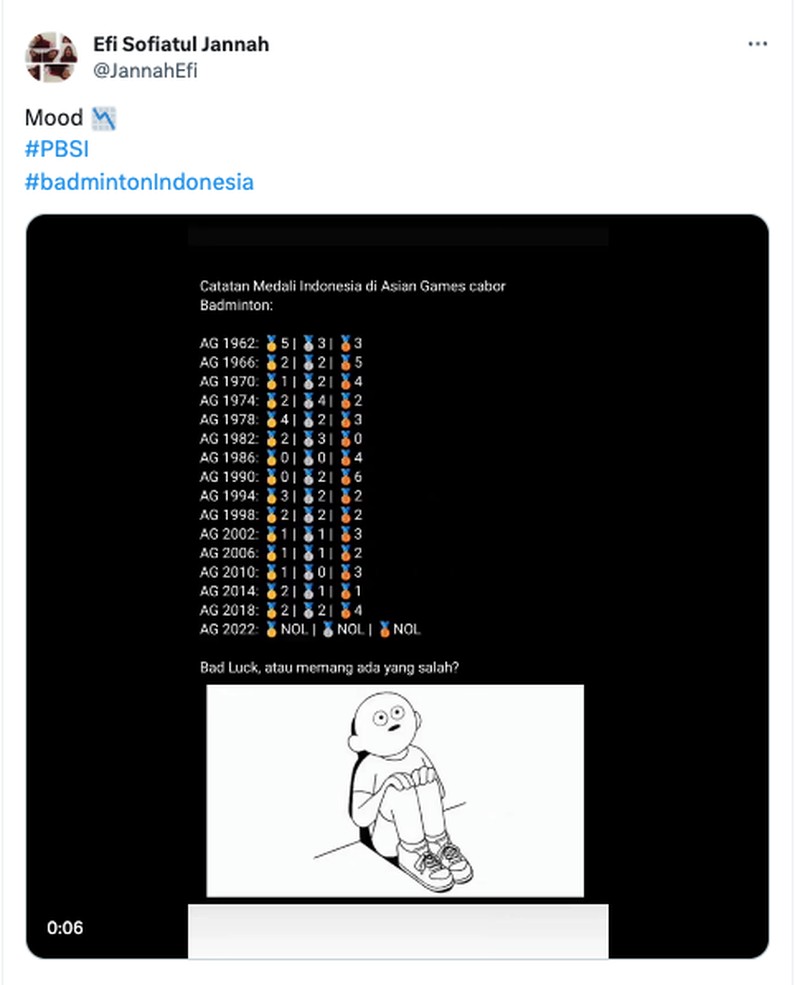Image resolution: width=800 pixels, height=985 pixels.
Task: Click the silver medal emoji on AG 2022 line
Action: click(x=327, y=629)
